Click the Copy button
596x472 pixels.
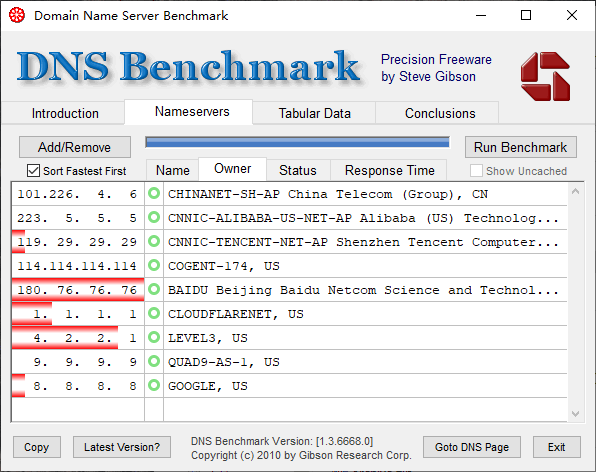[x=37, y=447]
